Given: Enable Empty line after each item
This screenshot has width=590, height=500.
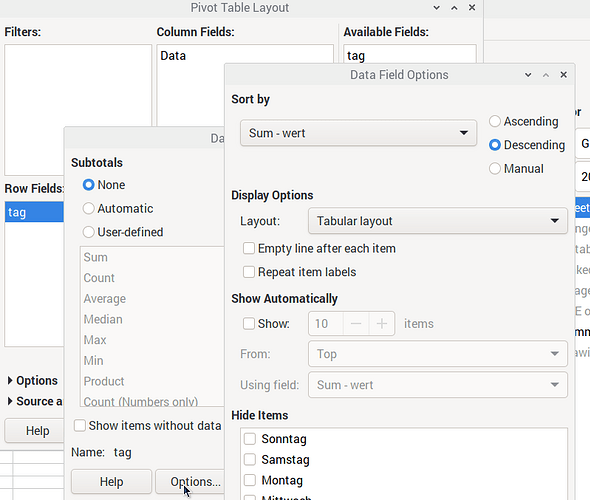Looking at the screenshot, I should (319, 249).
